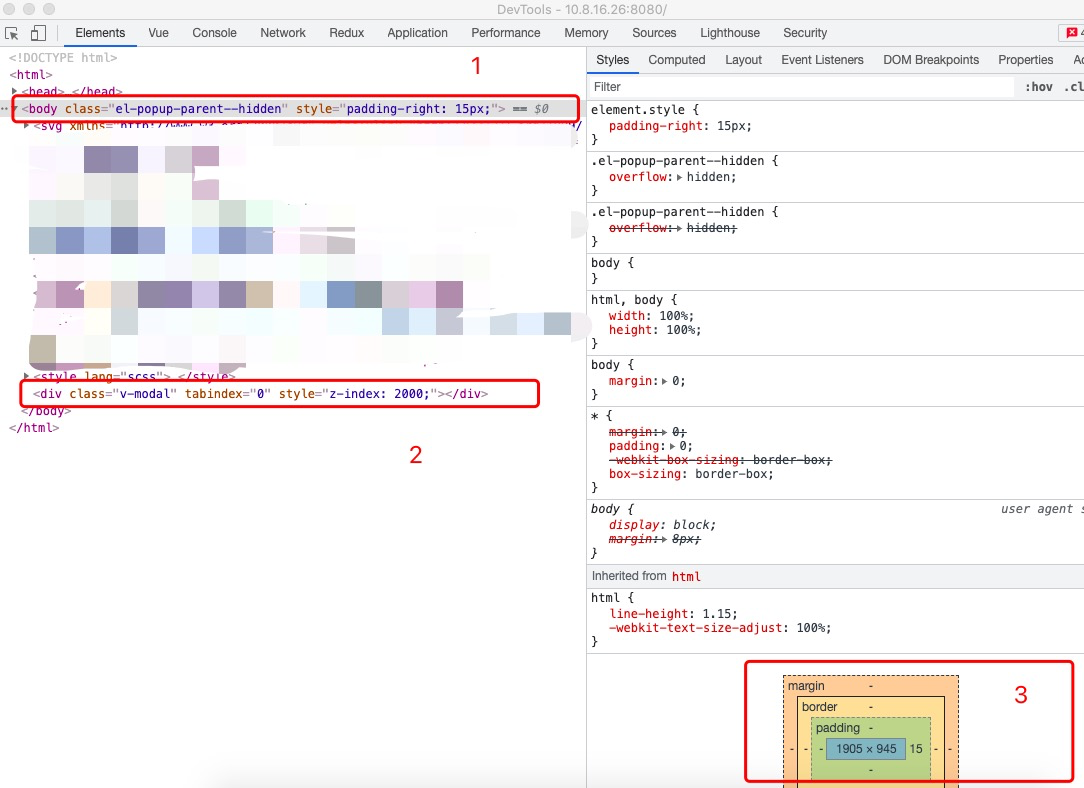
Task: Select the div class v-modal element row
Action: click(x=261, y=394)
